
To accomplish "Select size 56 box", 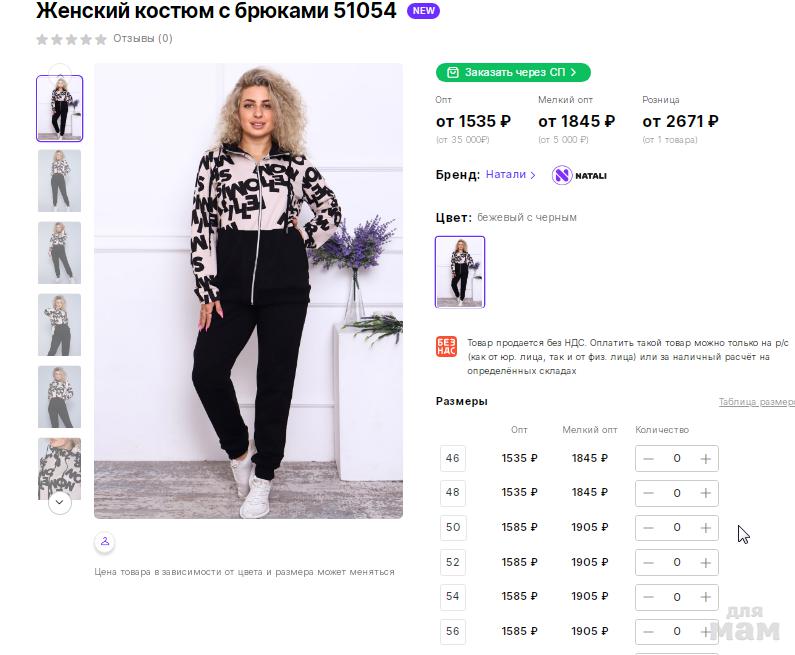I will click(453, 631).
